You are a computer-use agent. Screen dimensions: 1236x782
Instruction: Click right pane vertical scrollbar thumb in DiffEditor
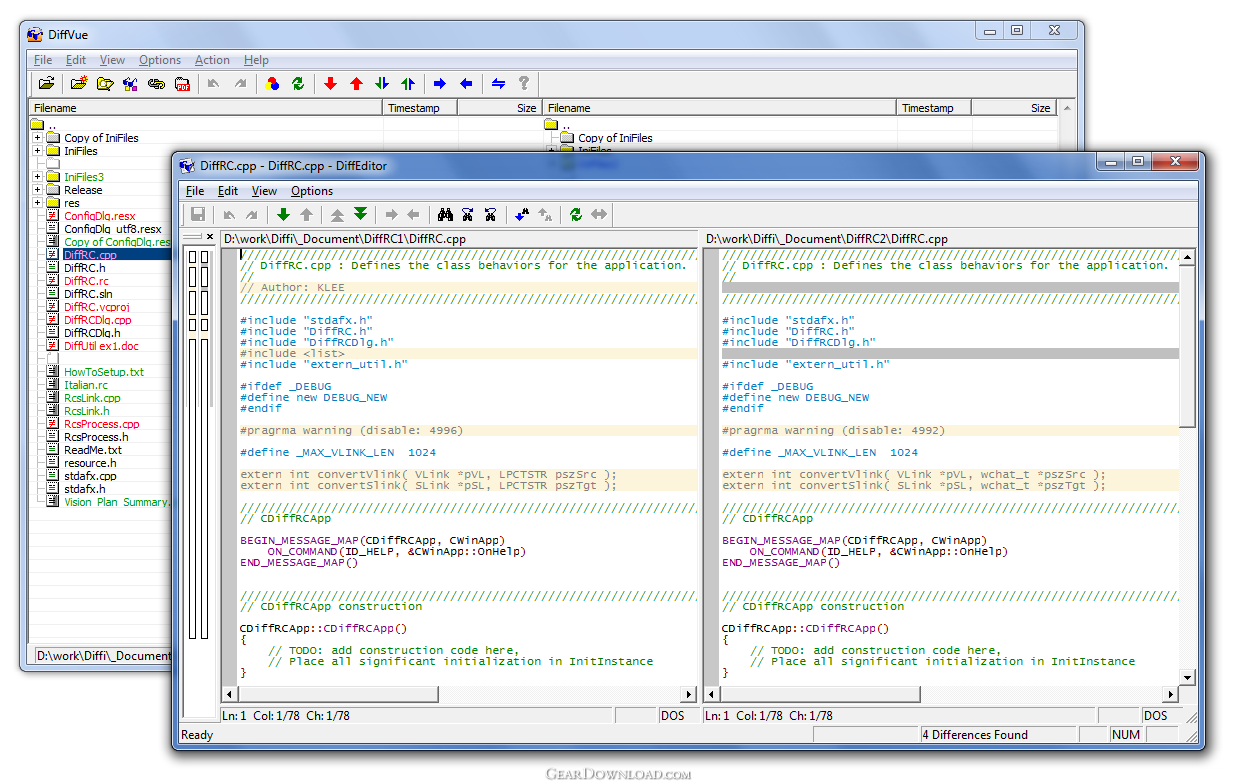[x=1187, y=346]
